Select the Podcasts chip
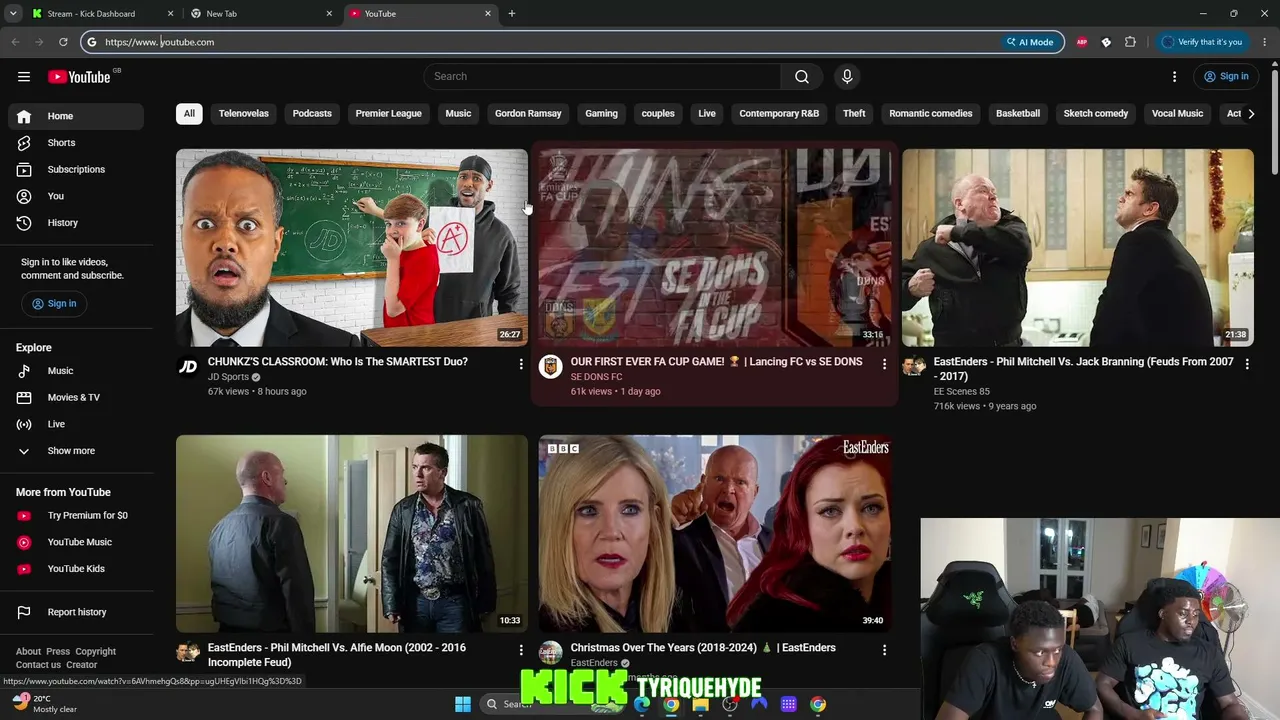This screenshot has width=1280, height=720. tap(312, 114)
